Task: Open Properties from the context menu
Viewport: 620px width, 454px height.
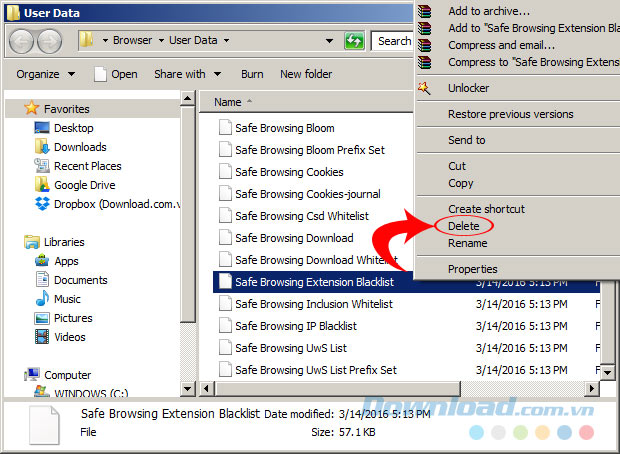Action: (473, 269)
